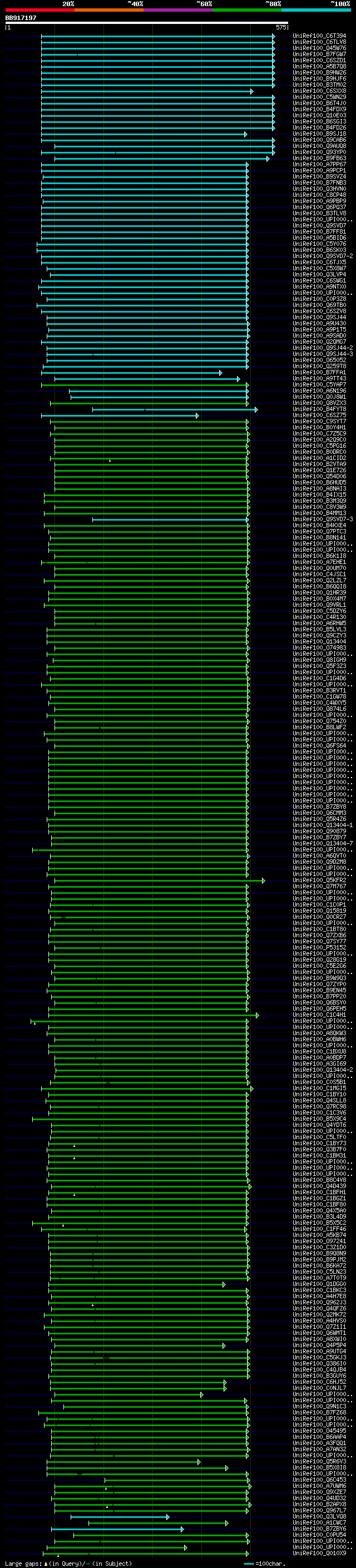Click the UniRef100_Q9VRL1 label
Image resolution: width=356 pixels, height=1568 pixels.
[x=319, y=605]
